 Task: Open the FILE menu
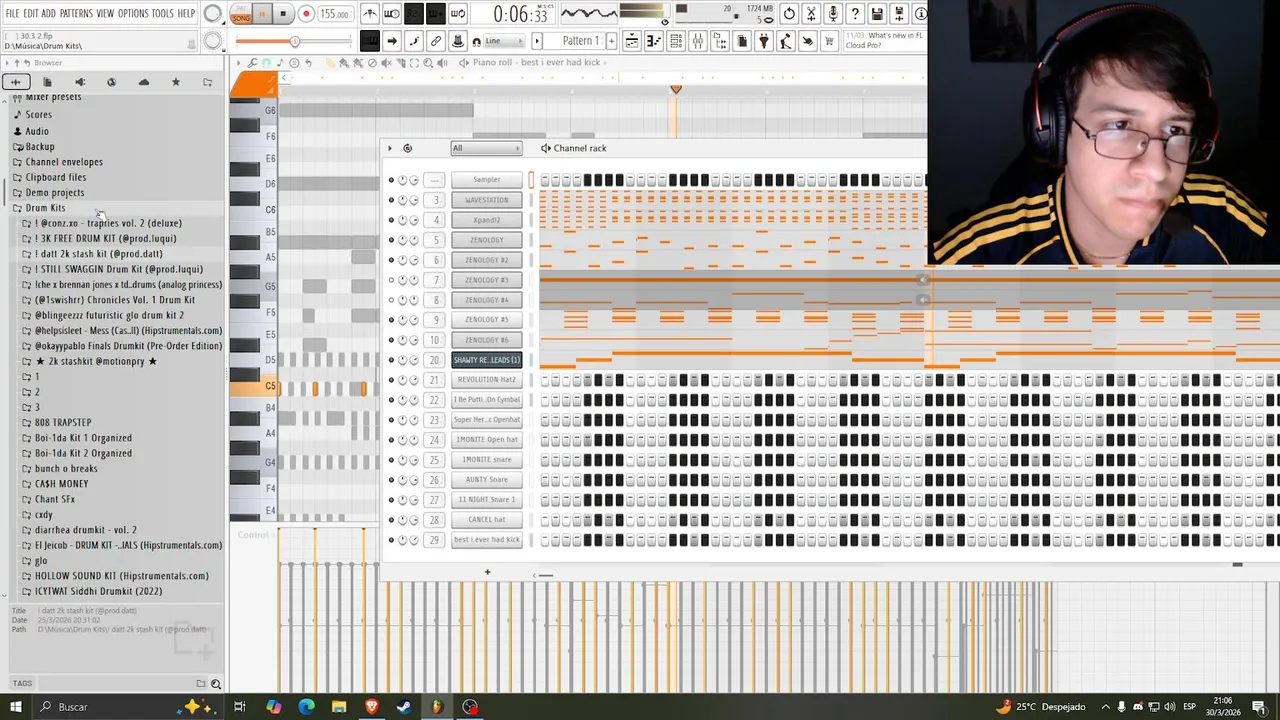[13, 14]
